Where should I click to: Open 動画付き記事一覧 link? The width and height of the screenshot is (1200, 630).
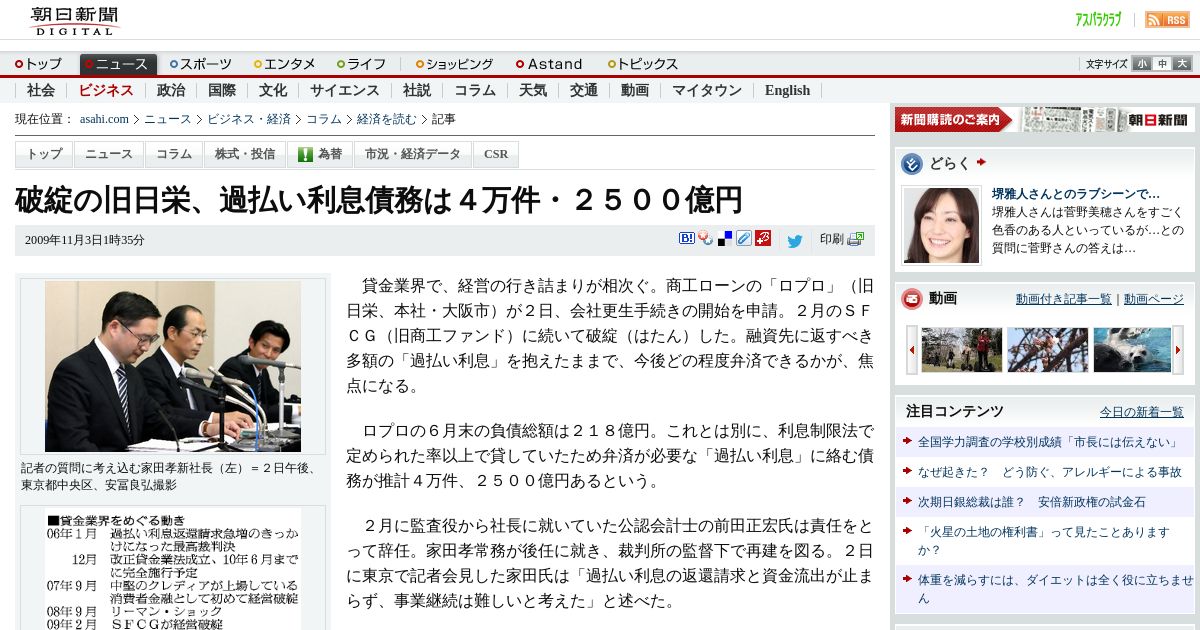[x=1064, y=299]
